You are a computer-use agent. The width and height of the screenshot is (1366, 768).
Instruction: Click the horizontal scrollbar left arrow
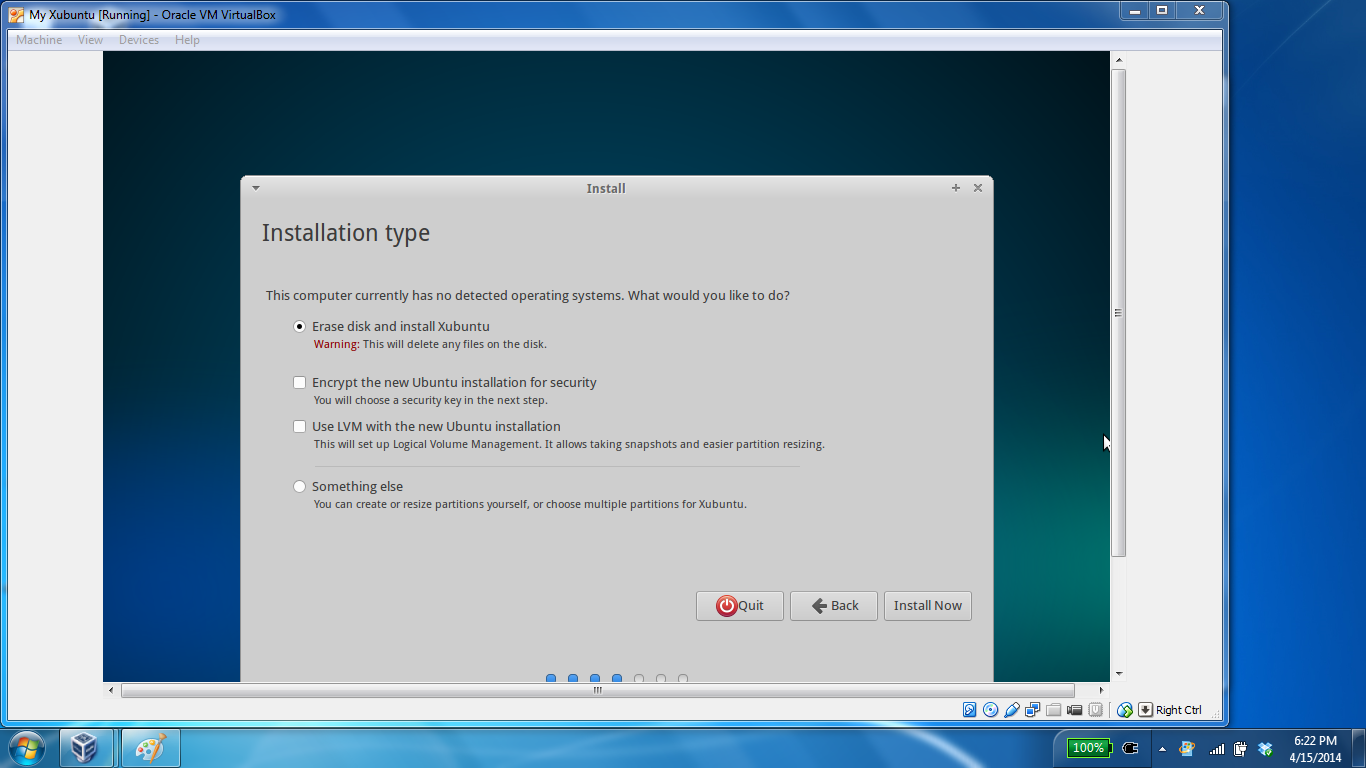pyautogui.click(x=111, y=690)
